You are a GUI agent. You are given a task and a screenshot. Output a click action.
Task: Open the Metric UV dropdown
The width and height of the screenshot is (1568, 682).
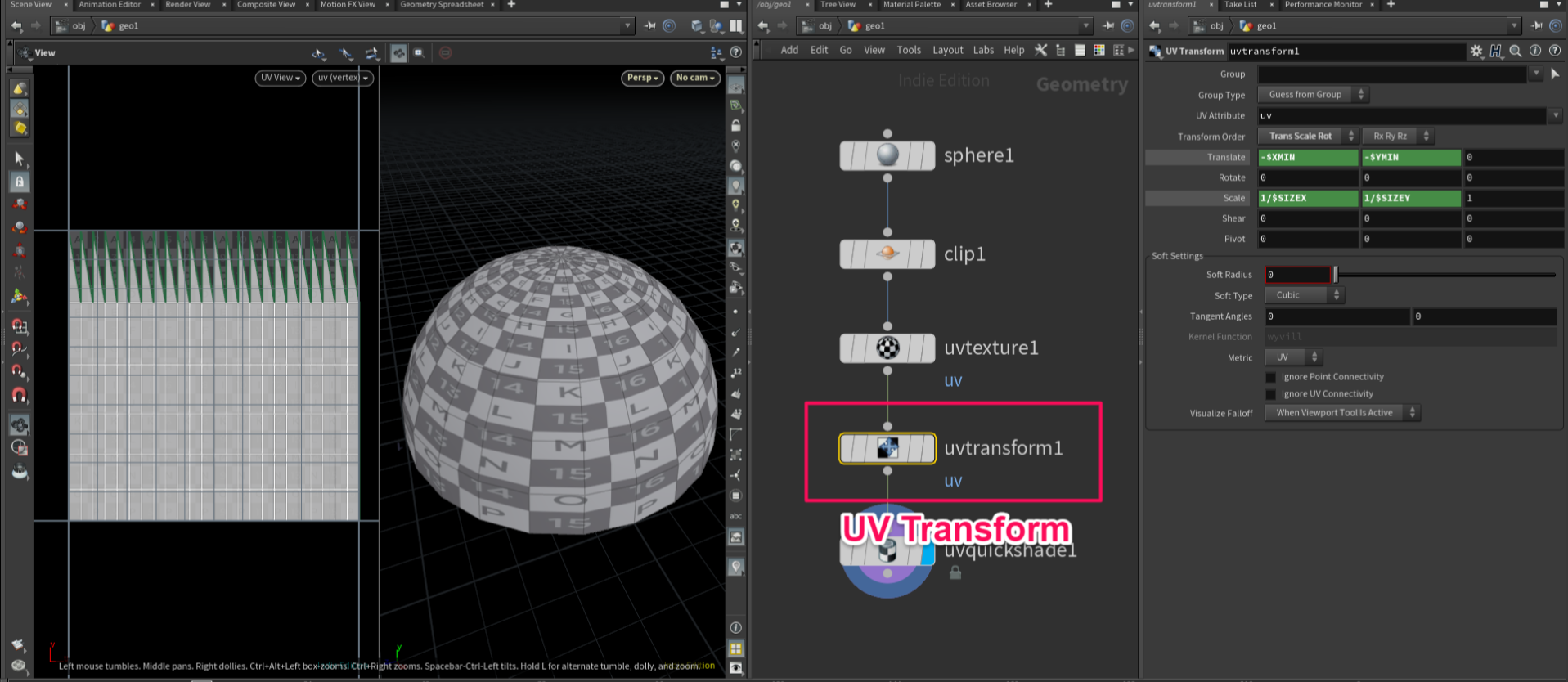pyautogui.click(x=1294, y=357)
